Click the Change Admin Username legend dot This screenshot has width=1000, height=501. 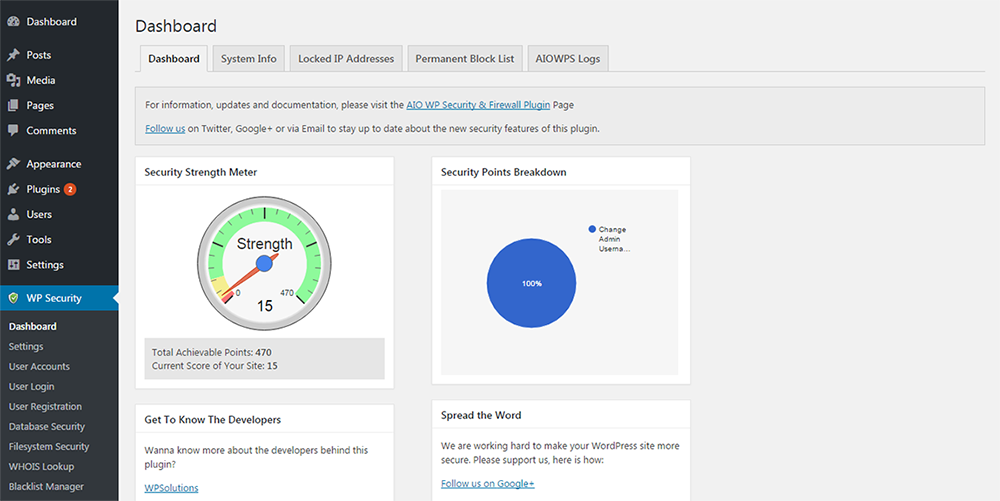pos(592,229)
